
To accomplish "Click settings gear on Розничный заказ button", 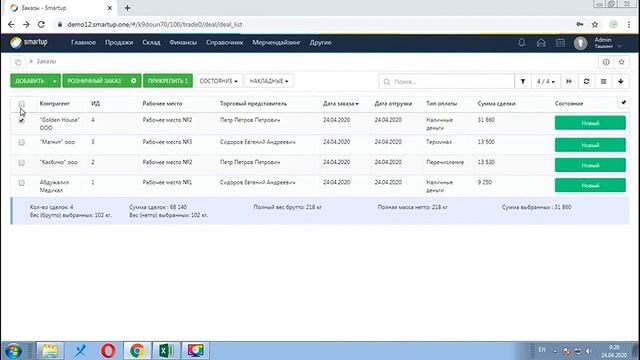I will point(133,81).
